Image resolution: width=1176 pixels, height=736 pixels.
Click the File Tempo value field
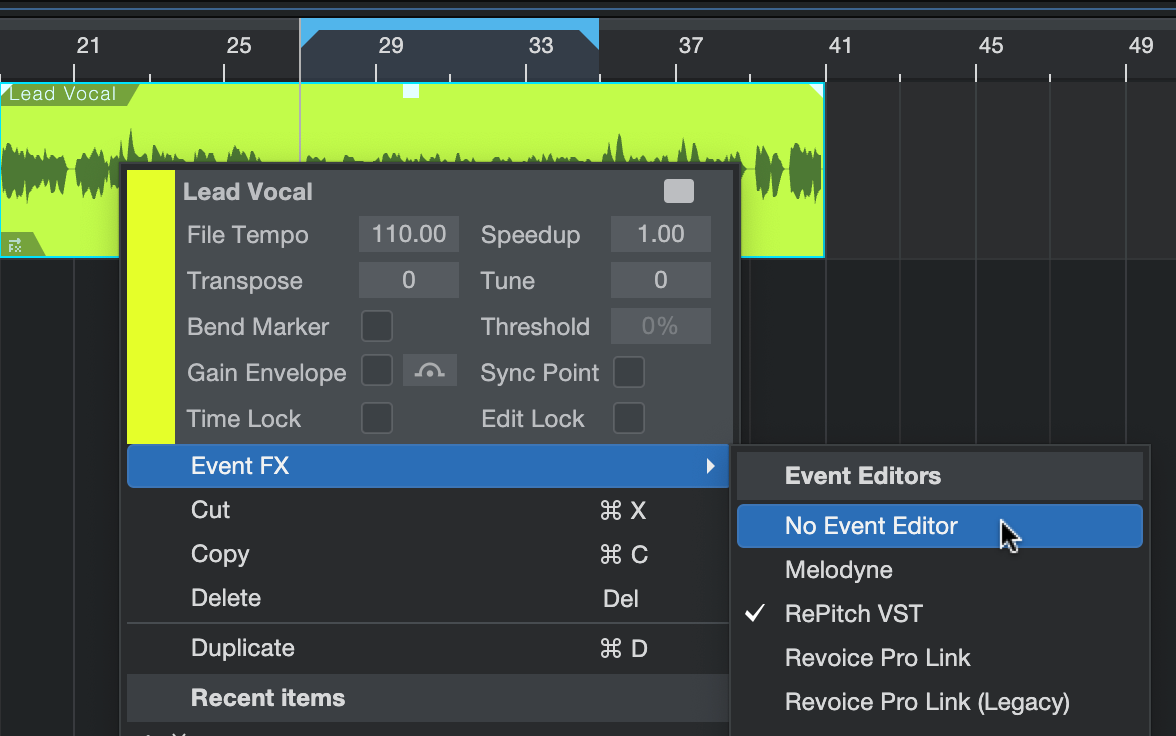click(409, 235)
